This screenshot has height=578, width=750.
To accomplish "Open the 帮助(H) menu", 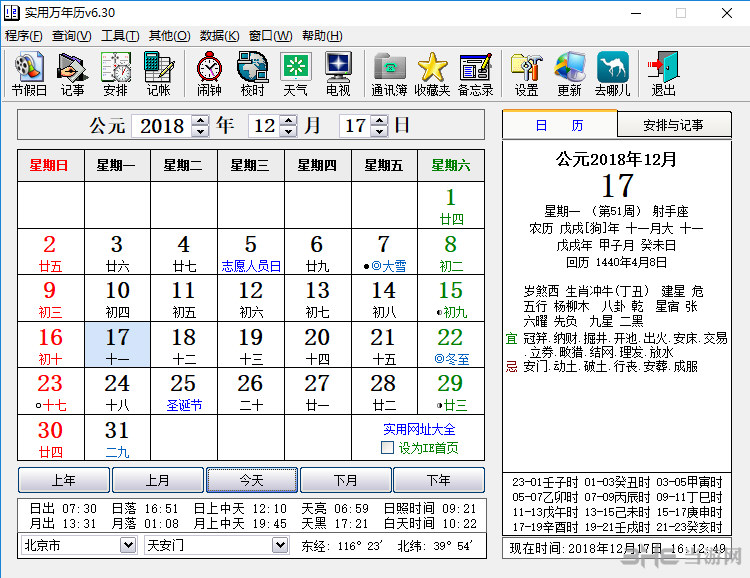I will (x=322, y=36).
